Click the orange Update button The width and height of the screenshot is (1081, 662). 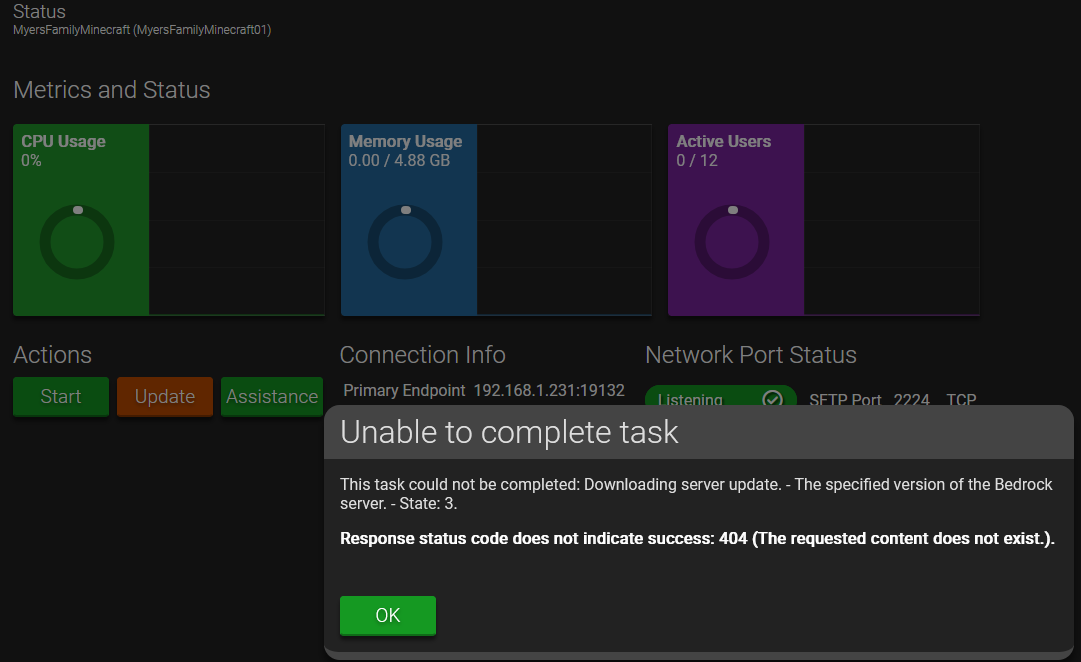click(x=165, y=396)
